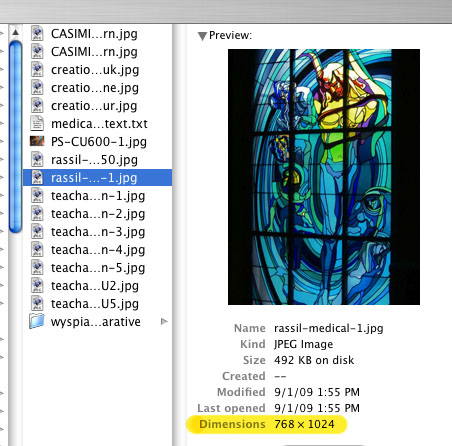
Task: Select teacha...U5.jpg file name
Action: pos(95,304)
